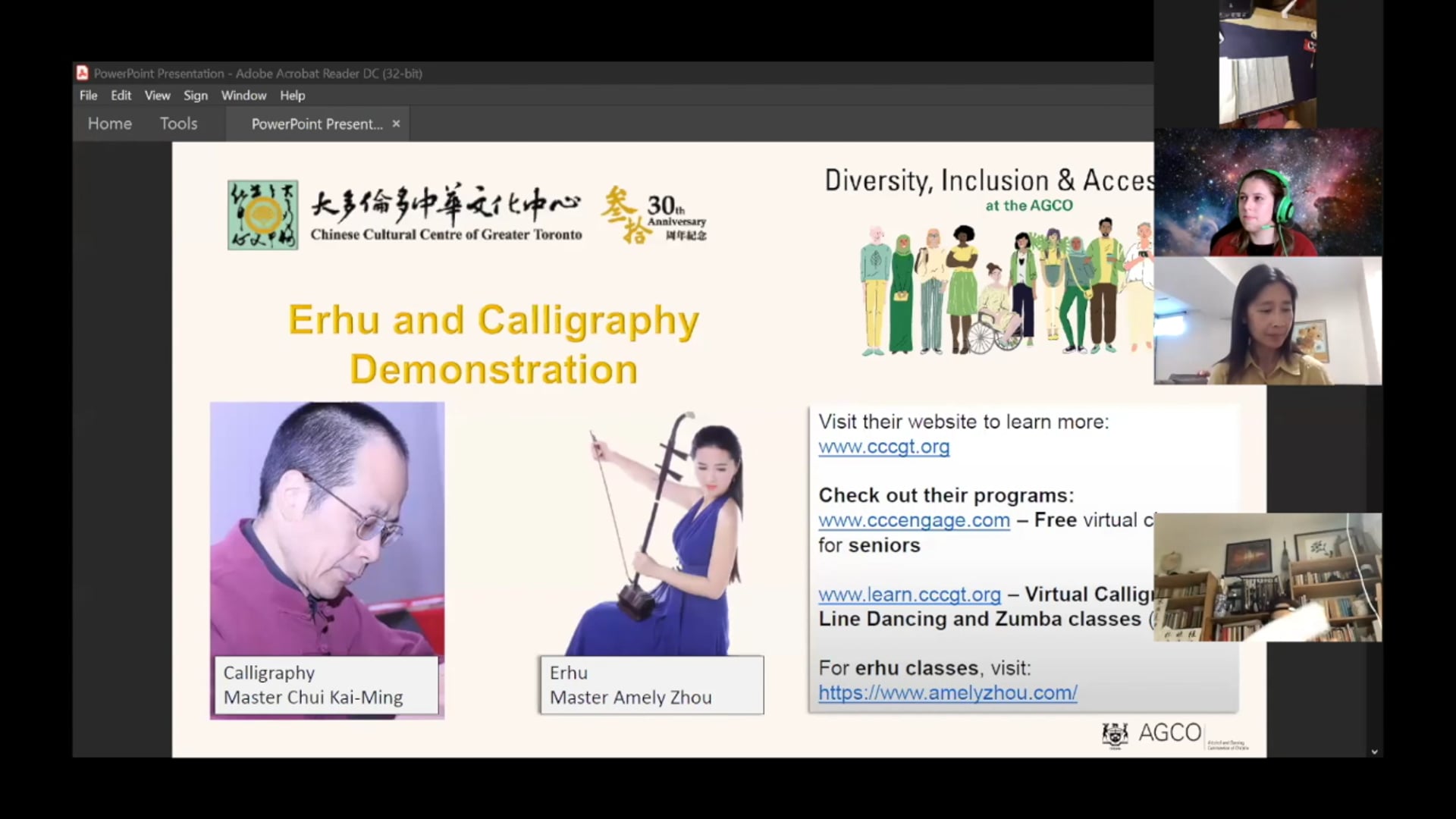Click the Adobe Acrobat PDF title bar icon
The image size is (1456, 819).
[83, 73]
